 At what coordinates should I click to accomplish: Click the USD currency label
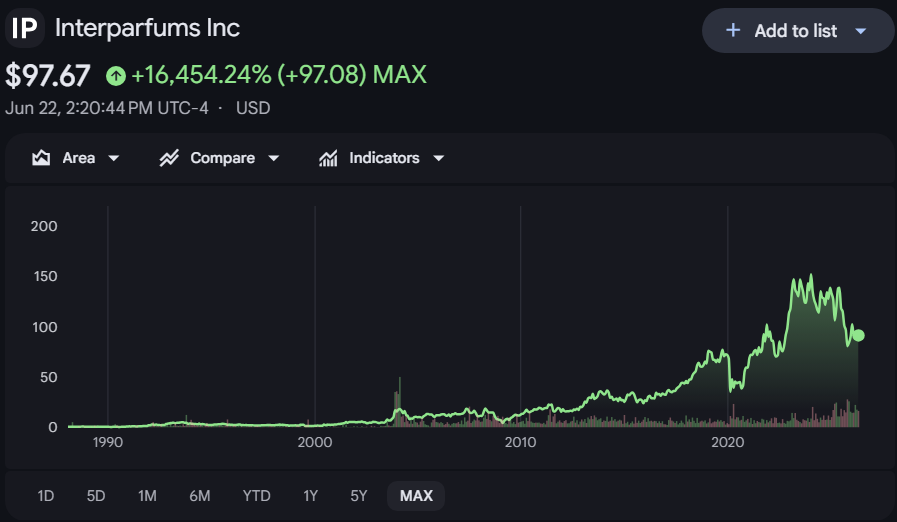pos(253,108)
